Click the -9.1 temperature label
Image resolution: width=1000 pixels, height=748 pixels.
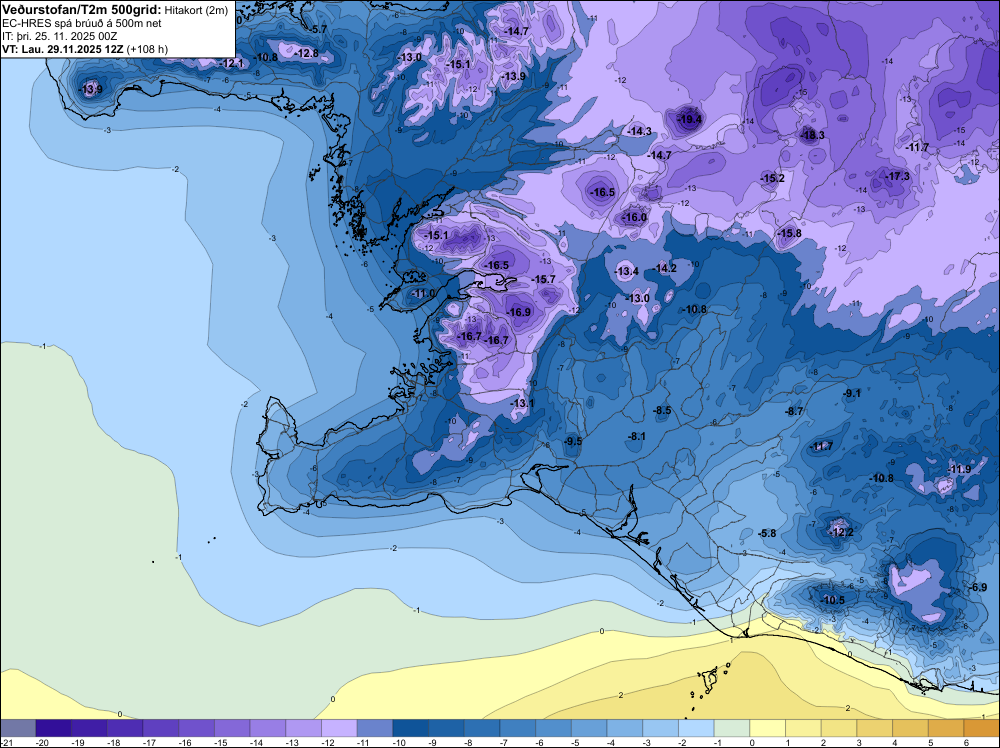852,393
